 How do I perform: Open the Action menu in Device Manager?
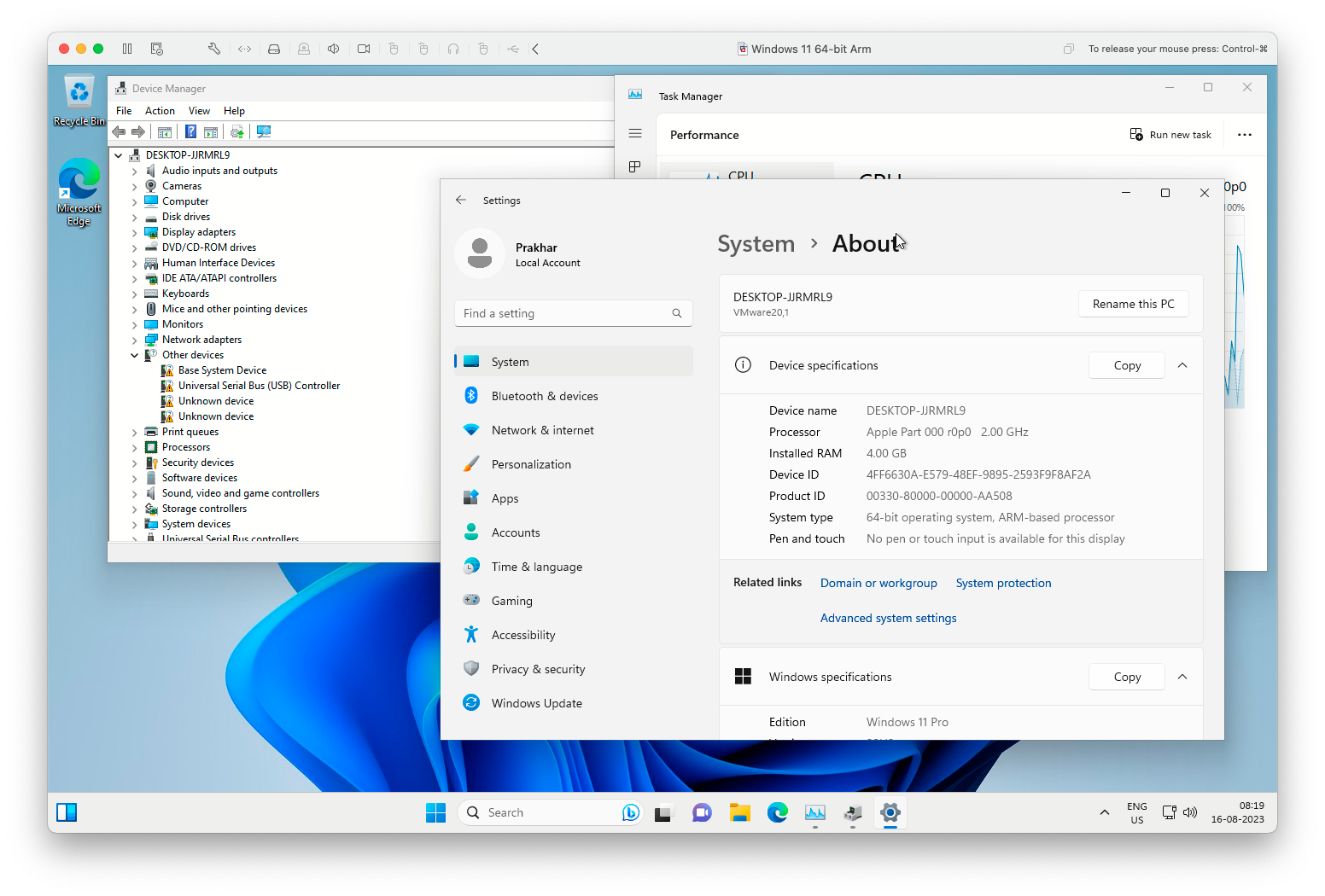160,111
